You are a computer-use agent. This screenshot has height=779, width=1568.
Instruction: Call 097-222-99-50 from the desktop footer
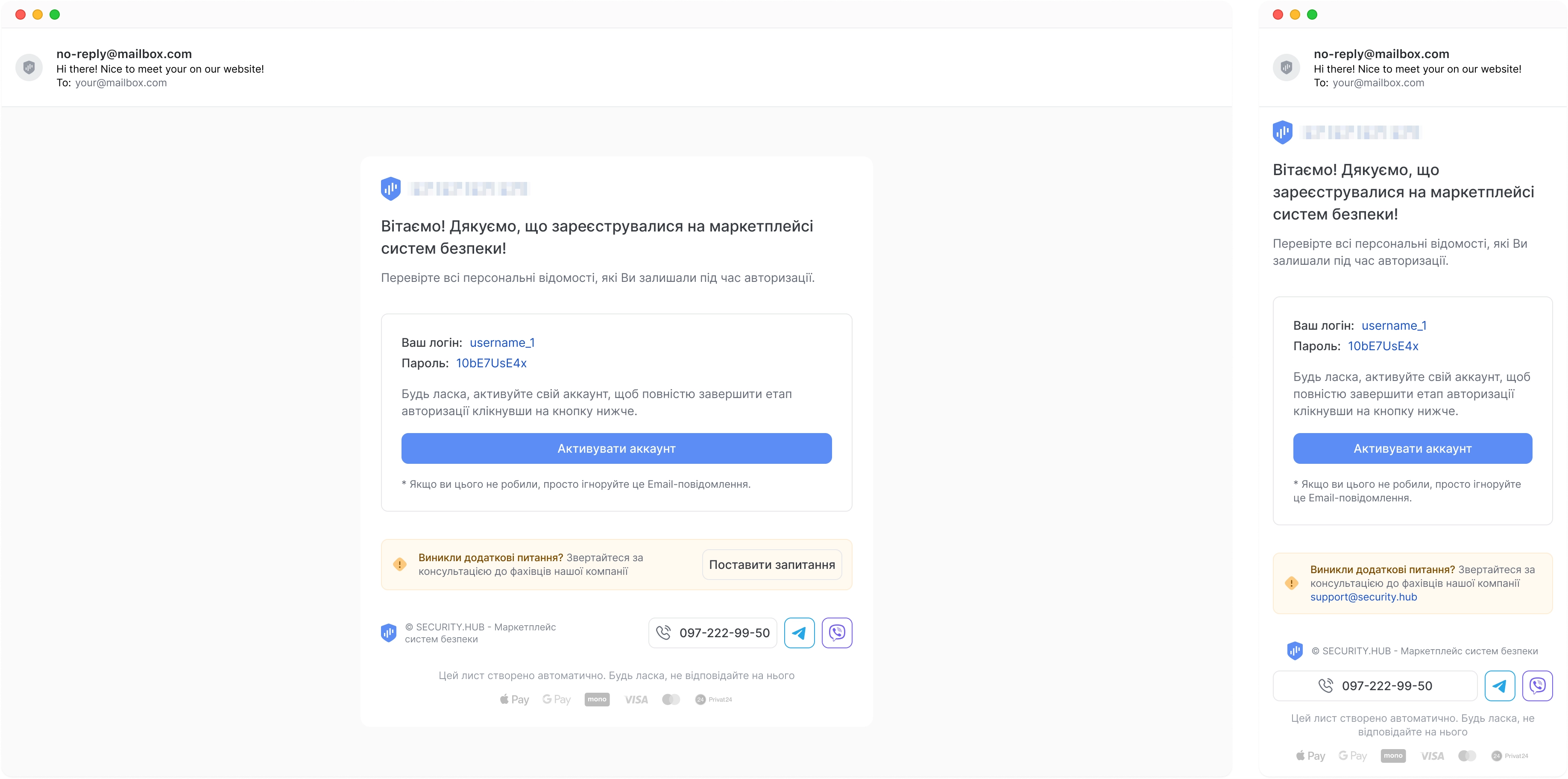click(713, 633)
